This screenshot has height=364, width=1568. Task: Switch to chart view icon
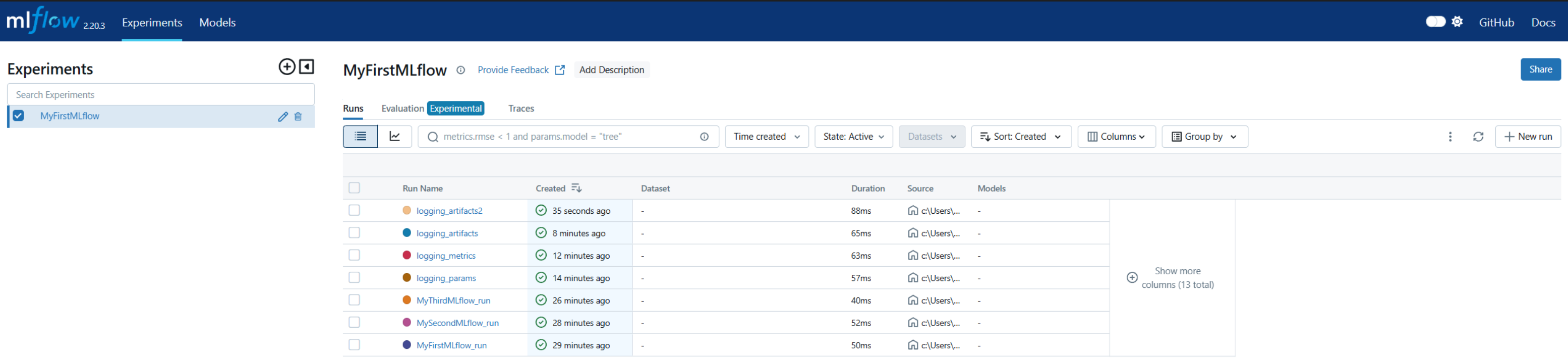(x=395, y=137)
